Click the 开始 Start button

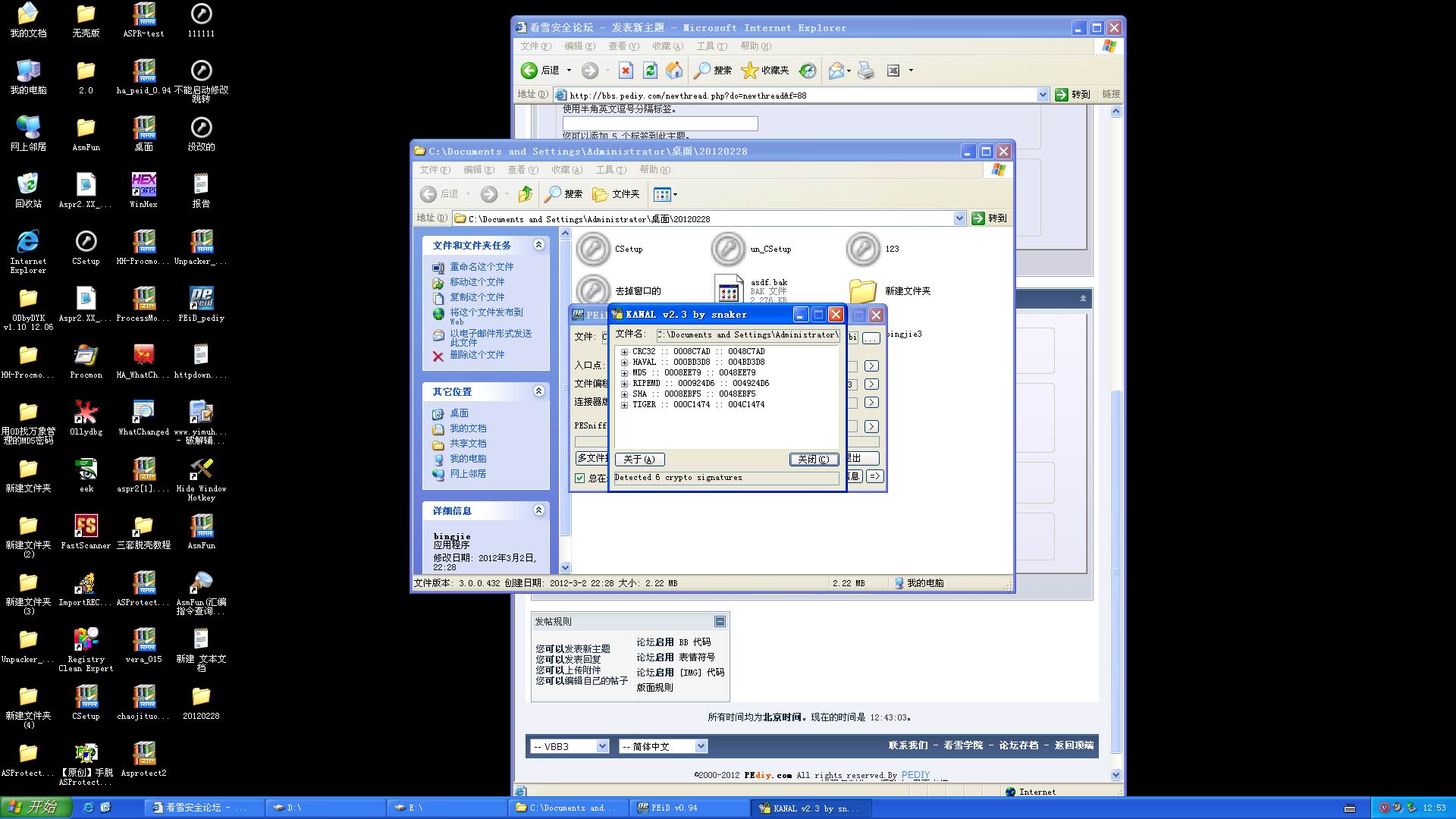(x=36, y=808)
